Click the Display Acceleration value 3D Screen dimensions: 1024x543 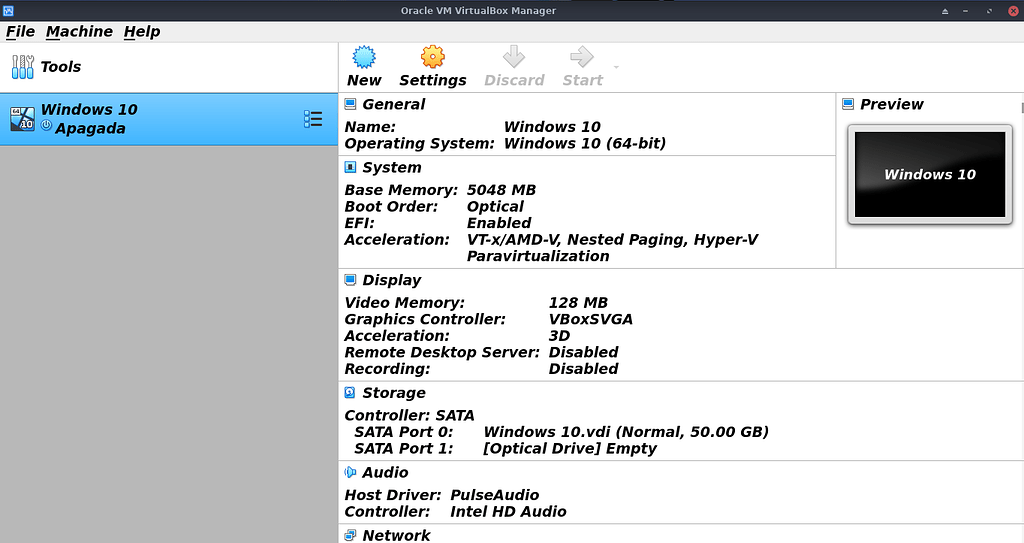(559, 336)
